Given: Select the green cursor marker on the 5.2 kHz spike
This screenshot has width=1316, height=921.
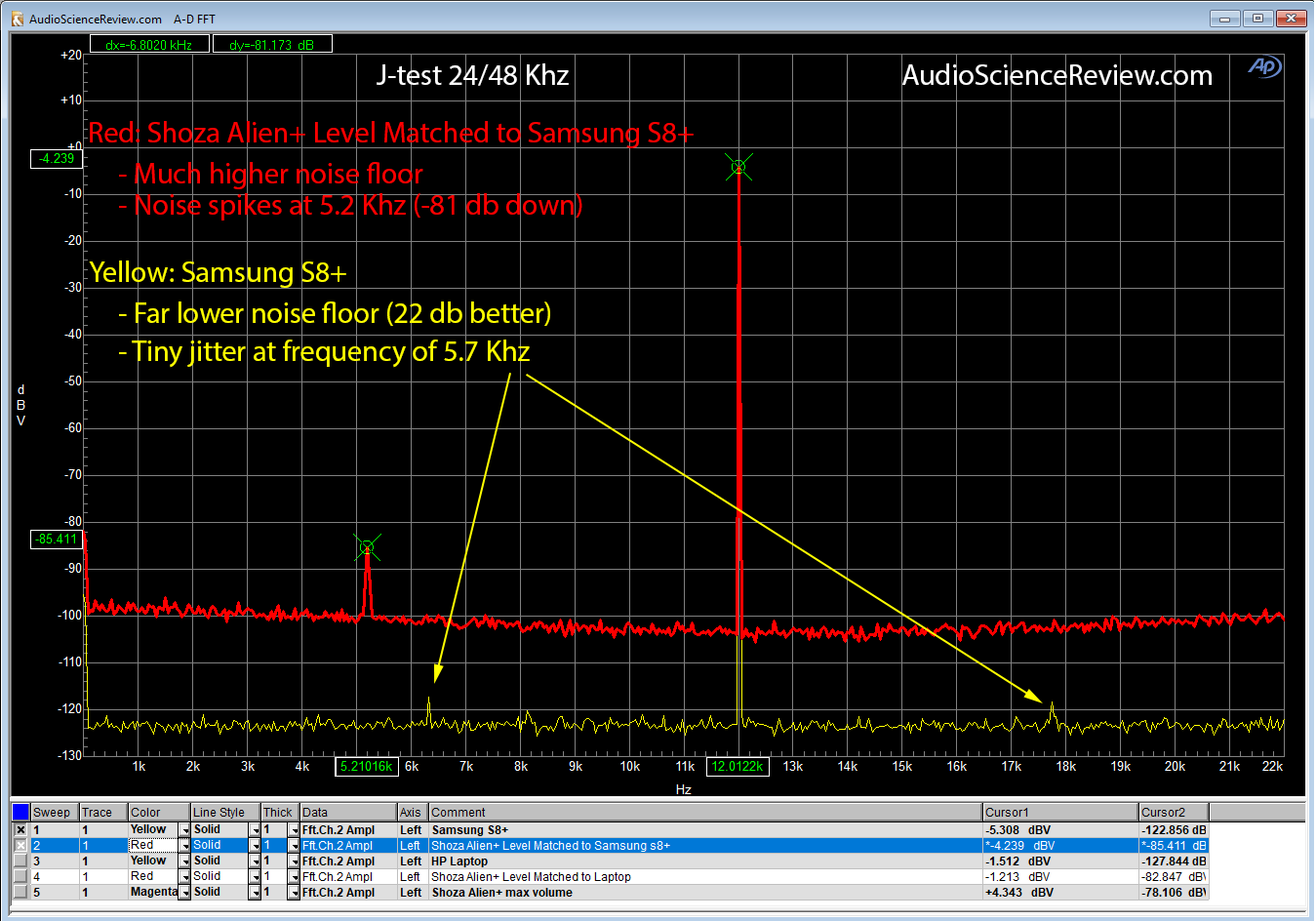Looking at the screenshot, I should click(x=367, y=547).
